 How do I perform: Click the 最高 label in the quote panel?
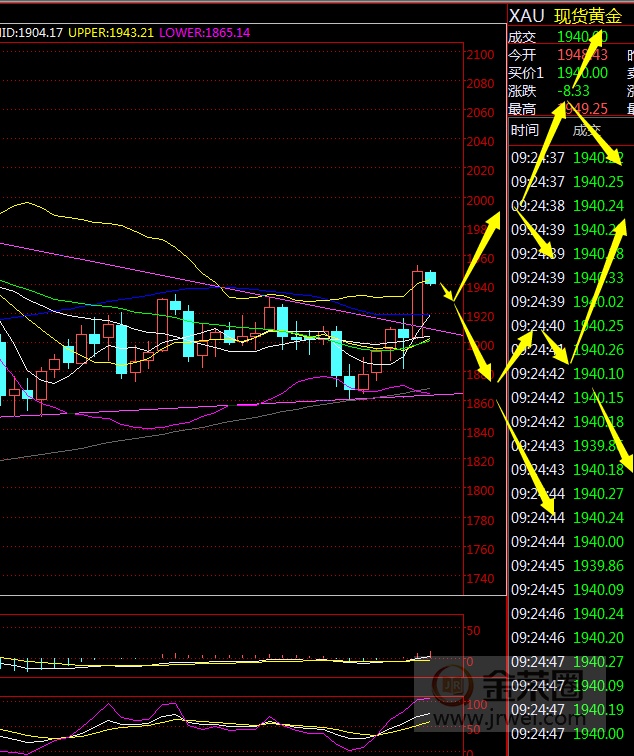(x=522, y=109)
